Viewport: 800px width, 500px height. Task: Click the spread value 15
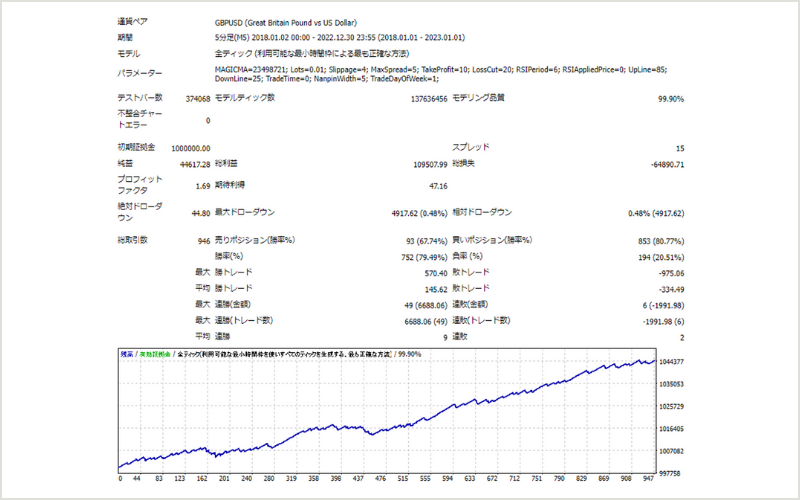pyautogui.click(x=680, y=148)
